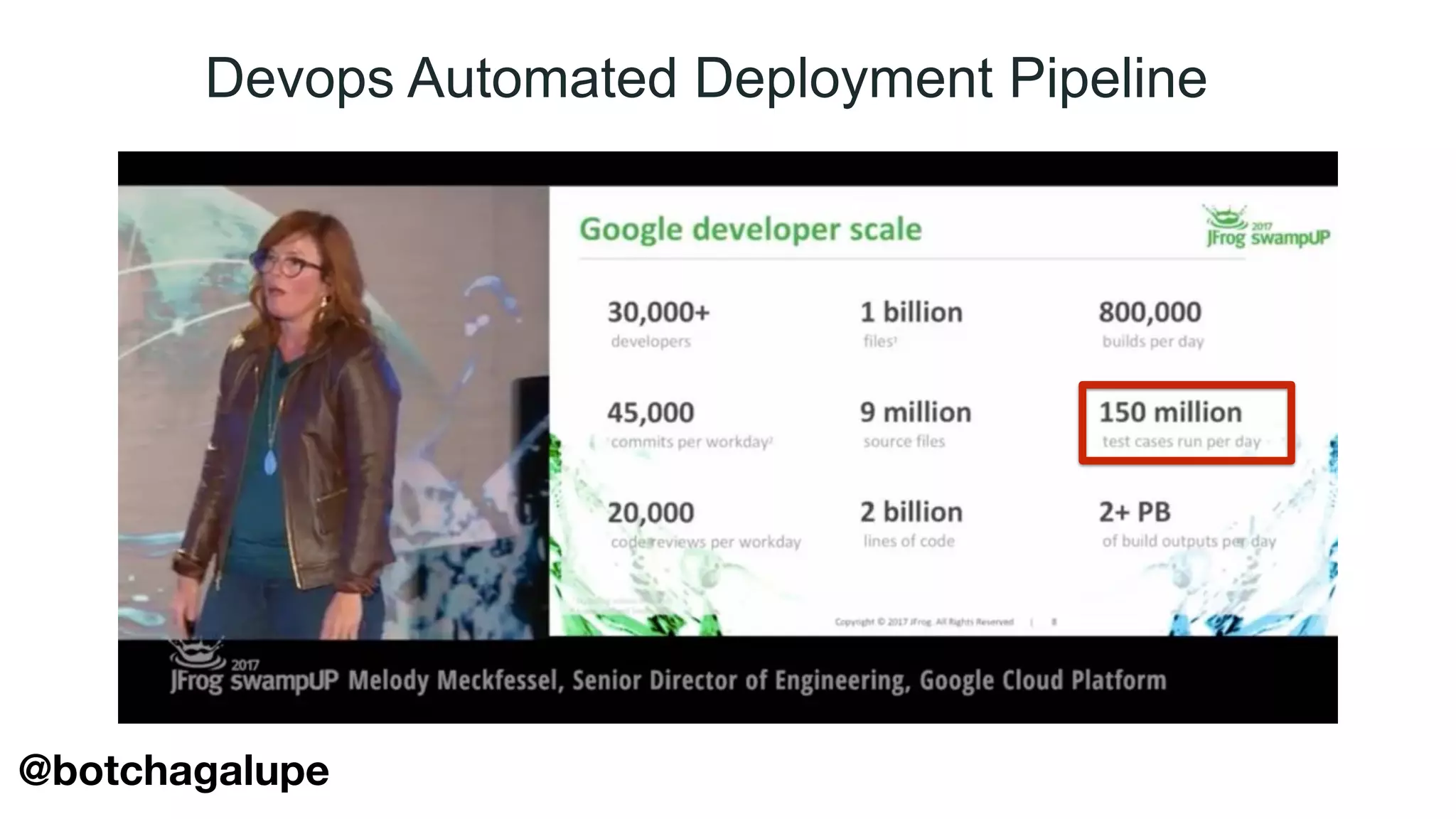Click the 'commits per workday' label
This screenshot has height=819, width=1456.
click(x=691, y=441)
